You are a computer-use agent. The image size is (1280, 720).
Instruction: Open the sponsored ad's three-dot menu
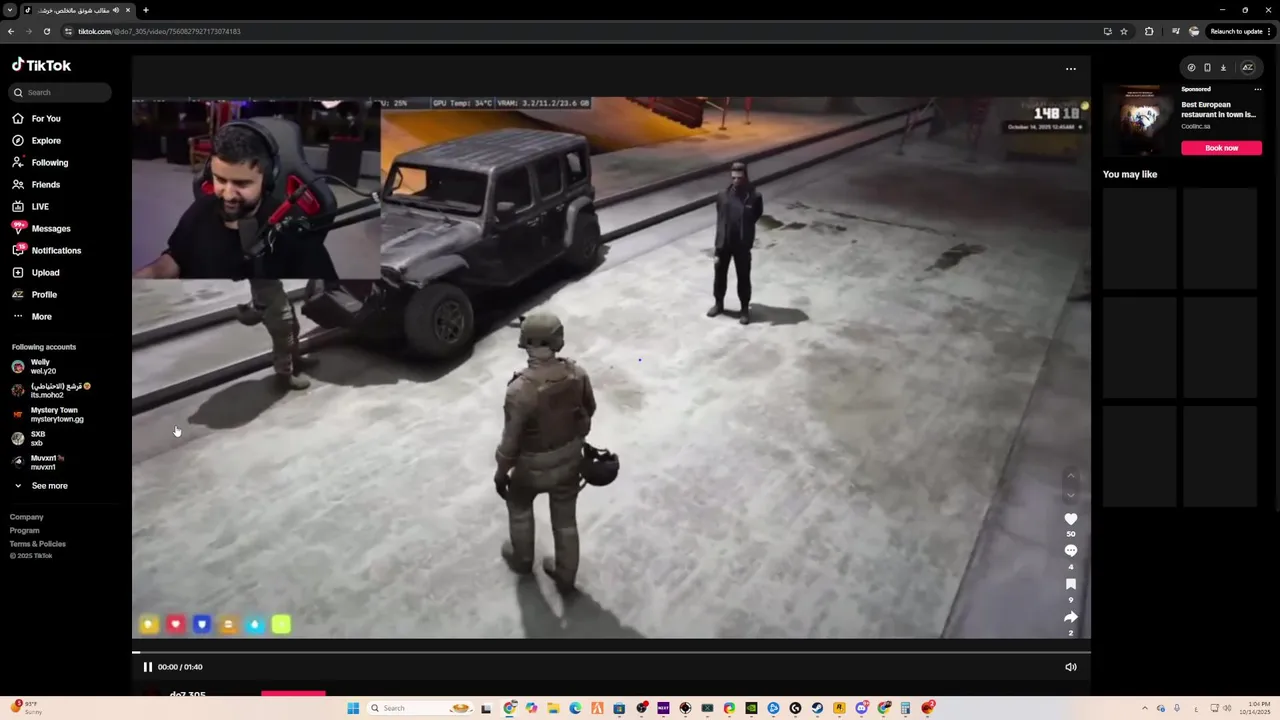(1257, 89)
